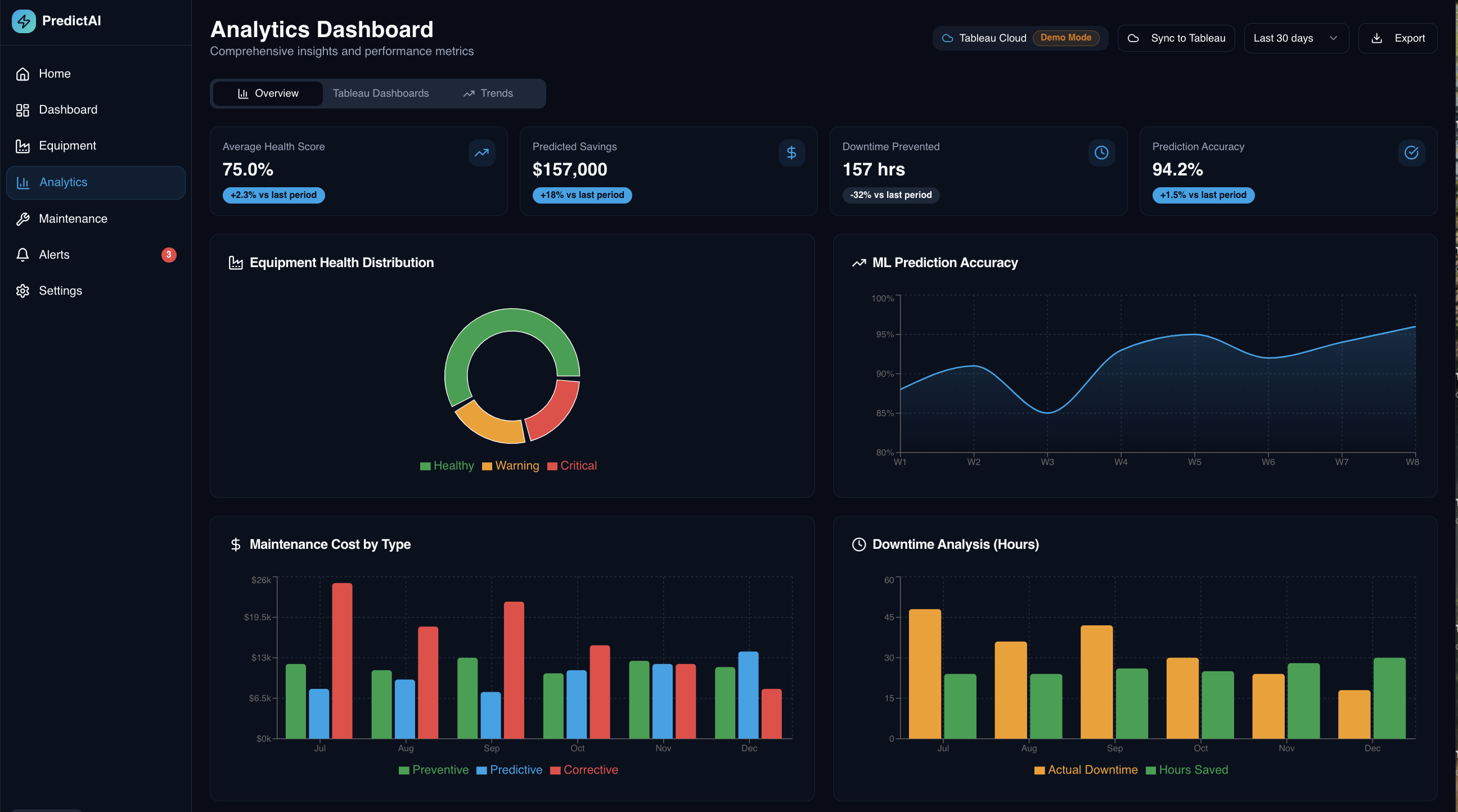Image resolution: width=1458 pixels, height=812 pixels.
Task: Click the dollar icon on Predicted Savings card
Action: click(x=791, y=153)
